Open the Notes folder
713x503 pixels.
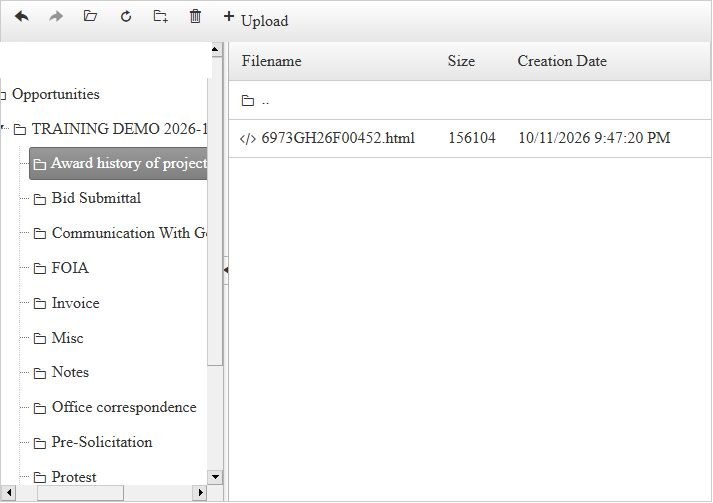coord(70,372)
